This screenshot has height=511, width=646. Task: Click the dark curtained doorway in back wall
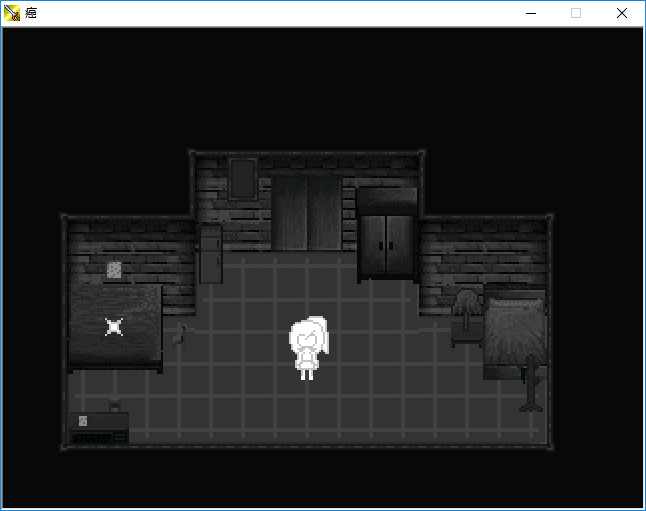click(x=307, y=213)
